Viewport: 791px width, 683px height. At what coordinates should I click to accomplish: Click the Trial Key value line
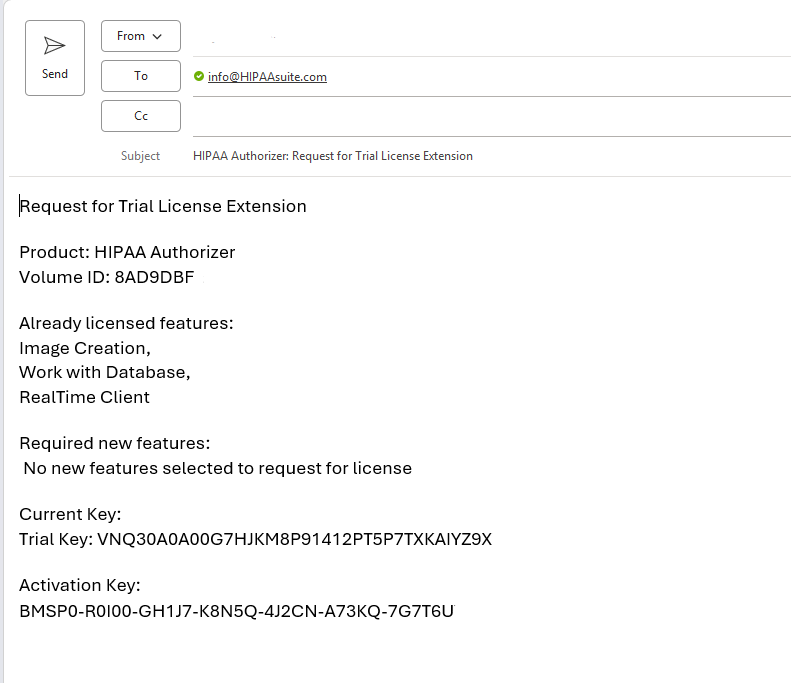point(255,539)
